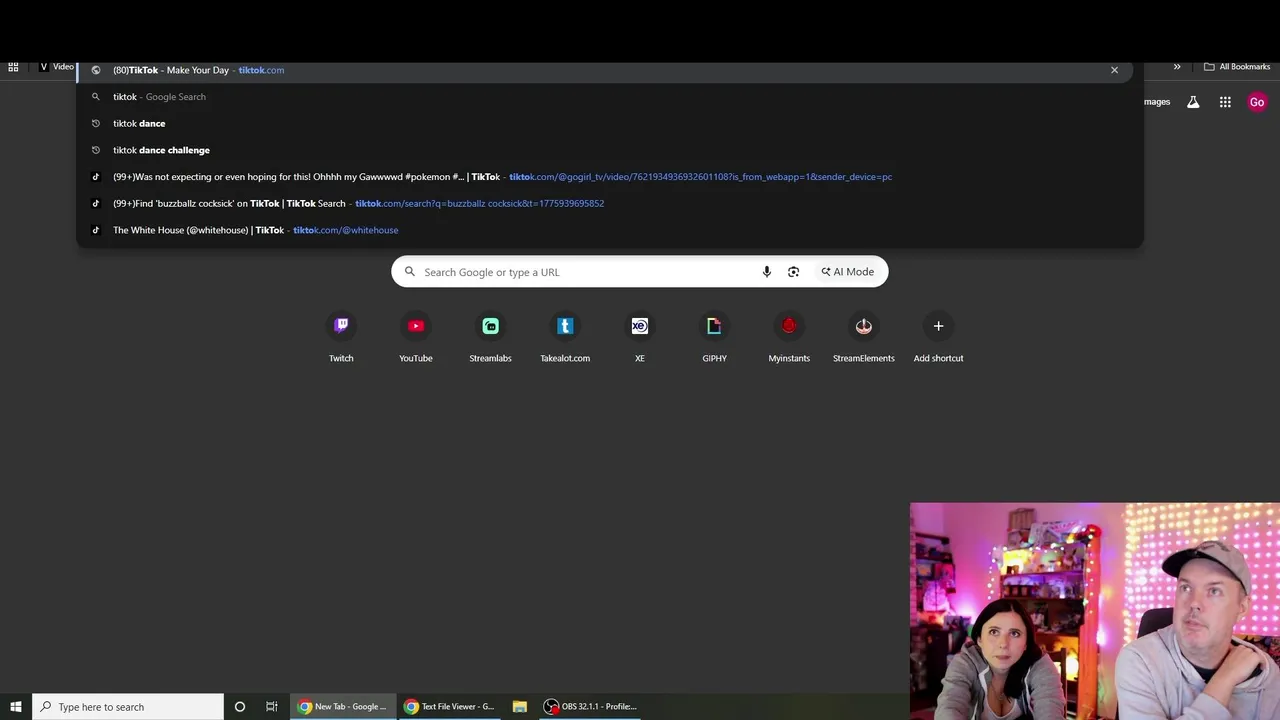Switch to New Tab - Google Chrome window
Image resolution: width=1280 pixels, height=720 pixels.
click(x=343, y=707)
